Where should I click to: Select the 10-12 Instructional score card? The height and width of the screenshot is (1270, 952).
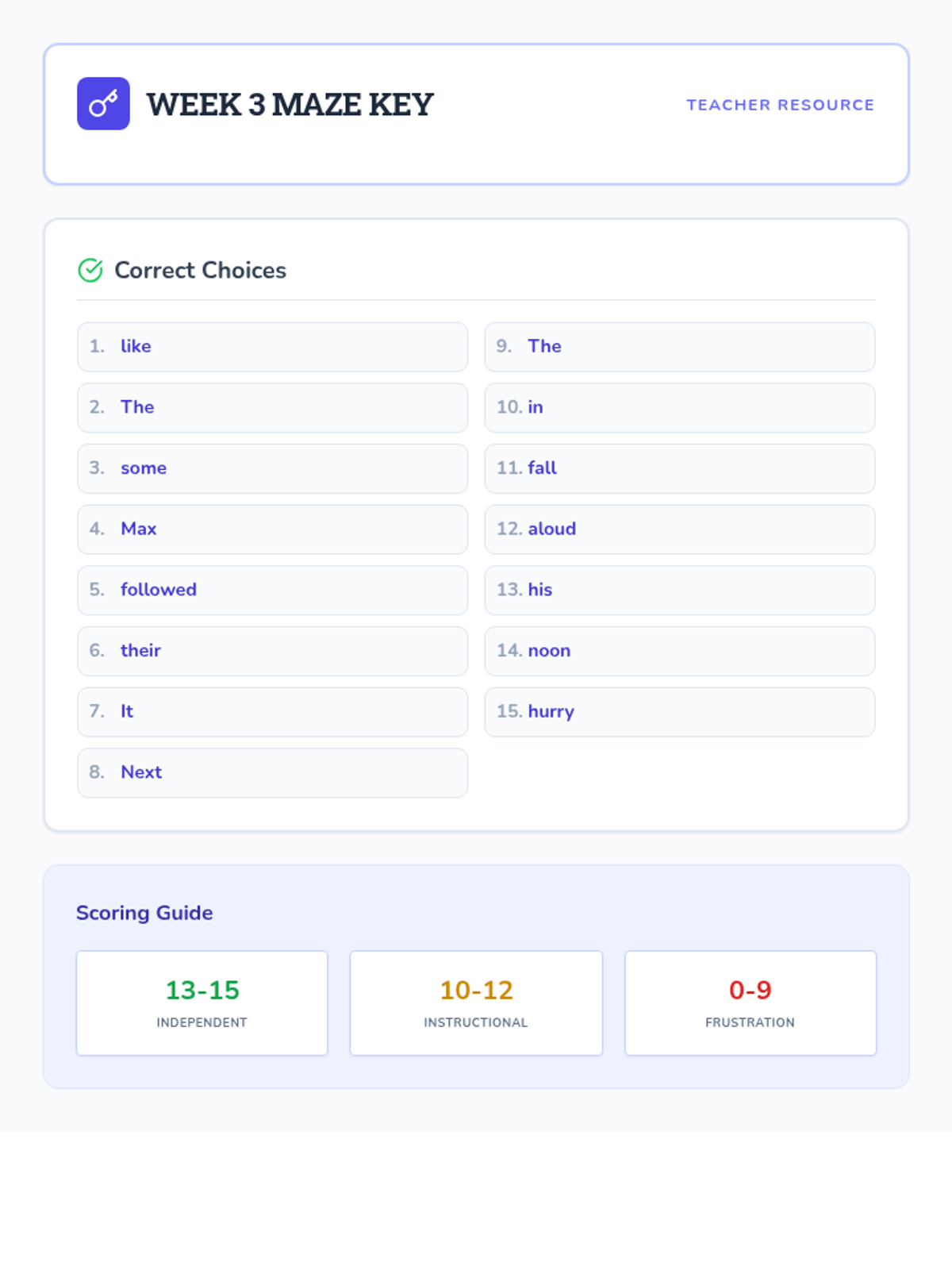pyautogui.click(x=476, y=1003)
